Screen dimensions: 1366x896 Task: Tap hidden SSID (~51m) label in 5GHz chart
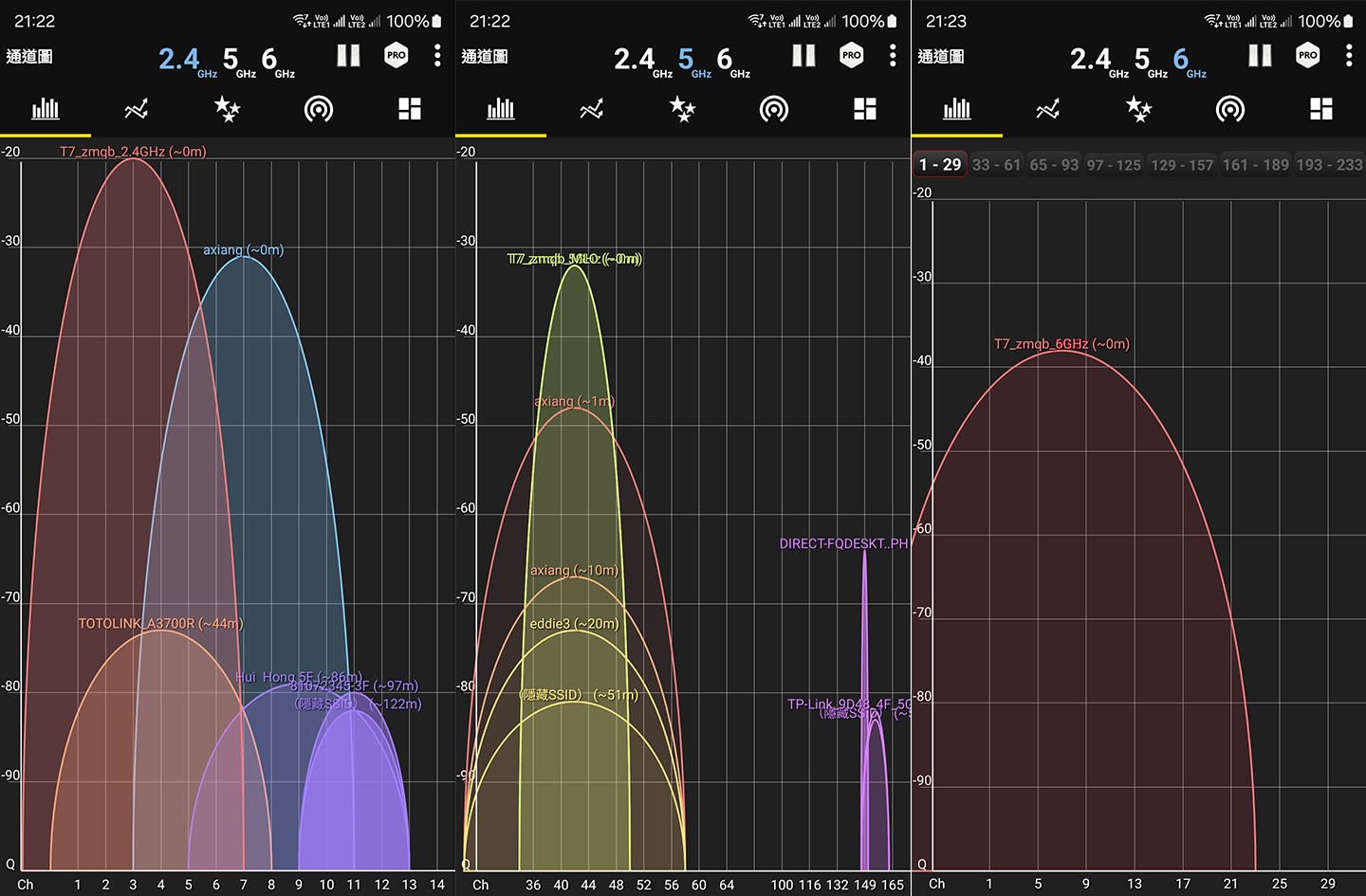pos(579,695)
